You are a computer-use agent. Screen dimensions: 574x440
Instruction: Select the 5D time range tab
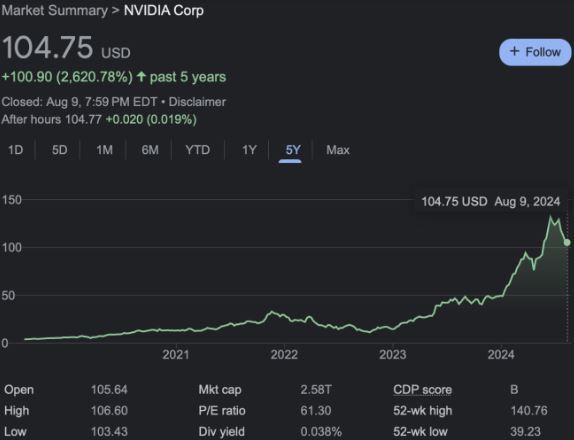point(59,150)
